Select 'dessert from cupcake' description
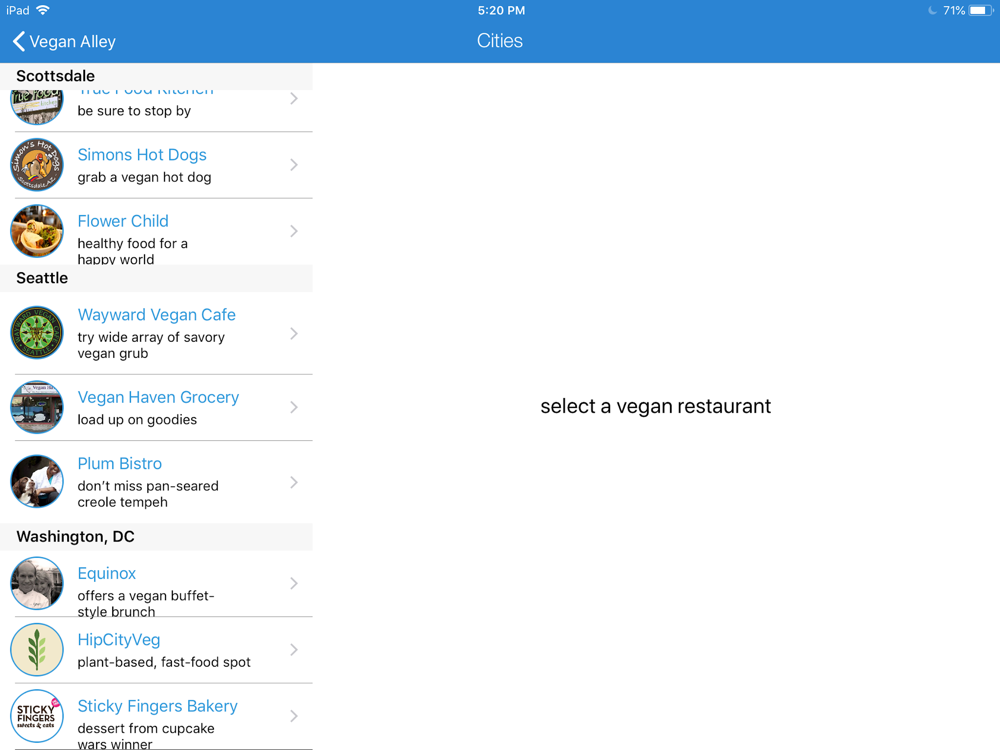The image size is (1000, 750). (x=145, y=728)
